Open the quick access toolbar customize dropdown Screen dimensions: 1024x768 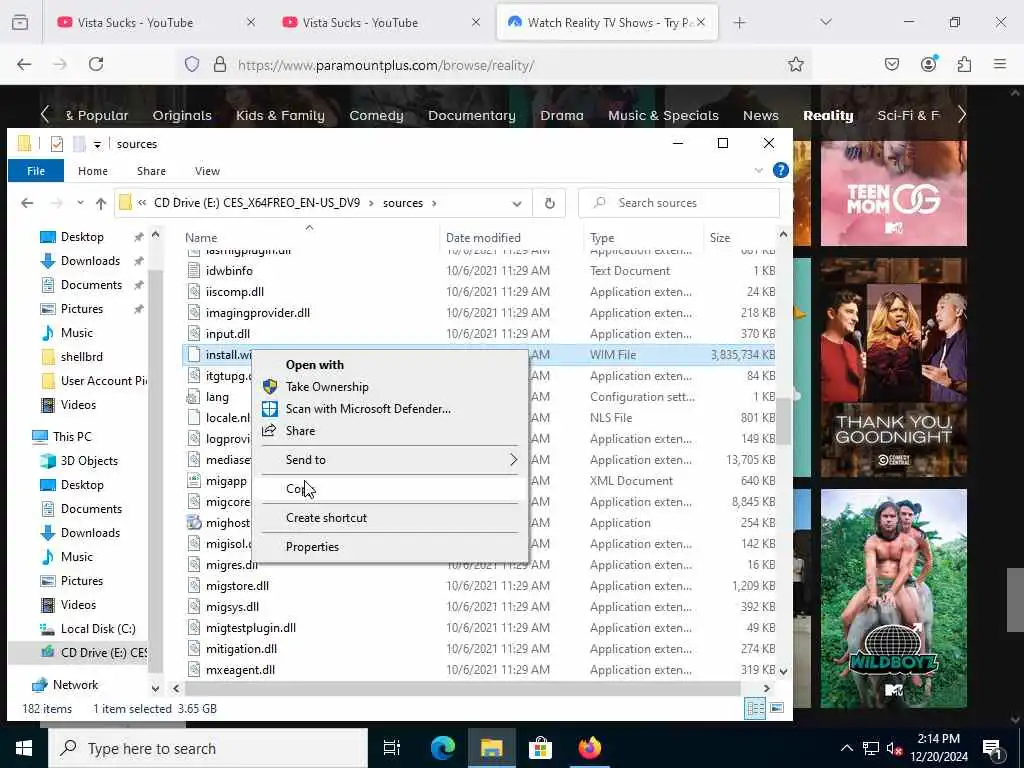click(97, 144)
